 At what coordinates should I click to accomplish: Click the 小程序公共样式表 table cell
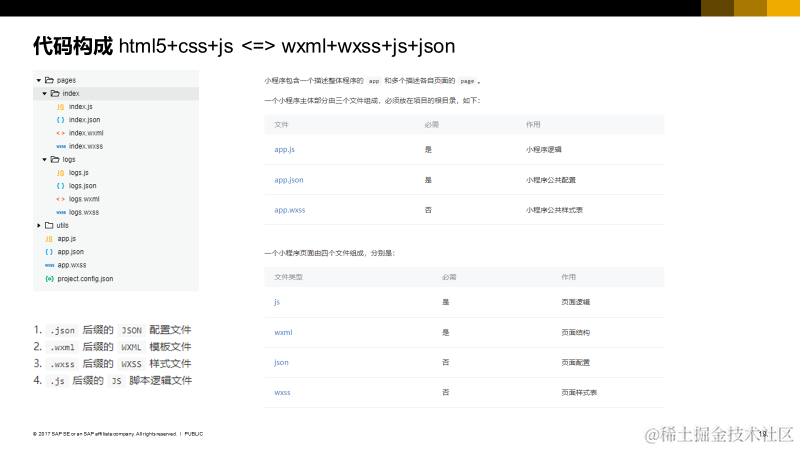click(554, 210)
